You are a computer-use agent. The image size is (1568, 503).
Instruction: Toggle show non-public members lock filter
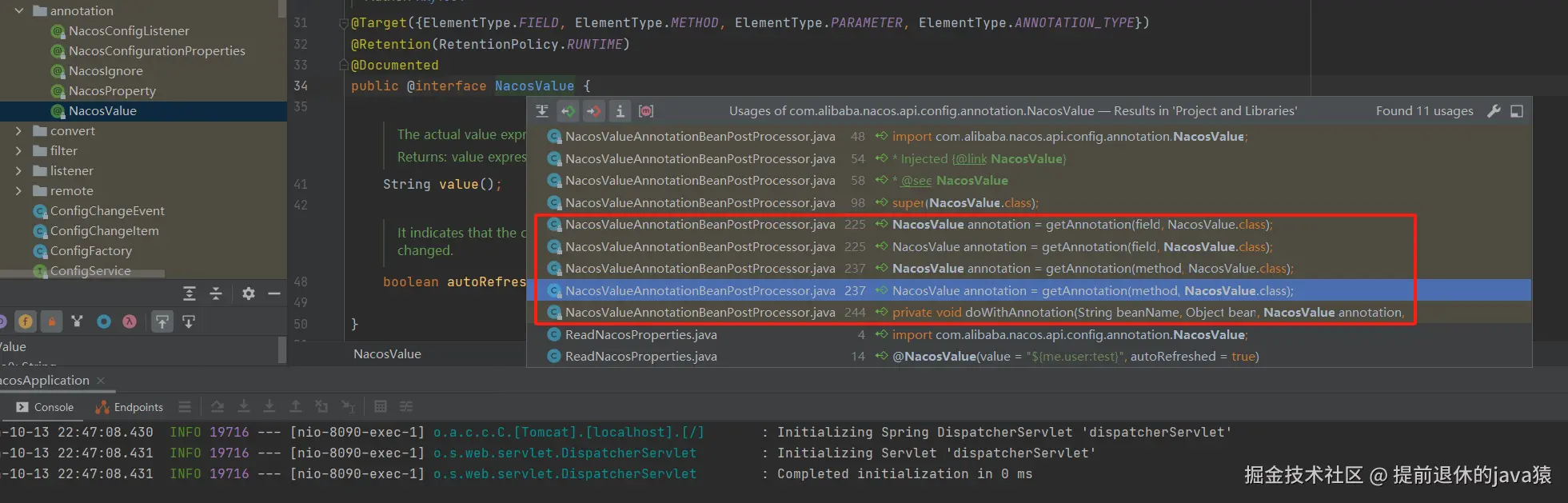[51, 321]
